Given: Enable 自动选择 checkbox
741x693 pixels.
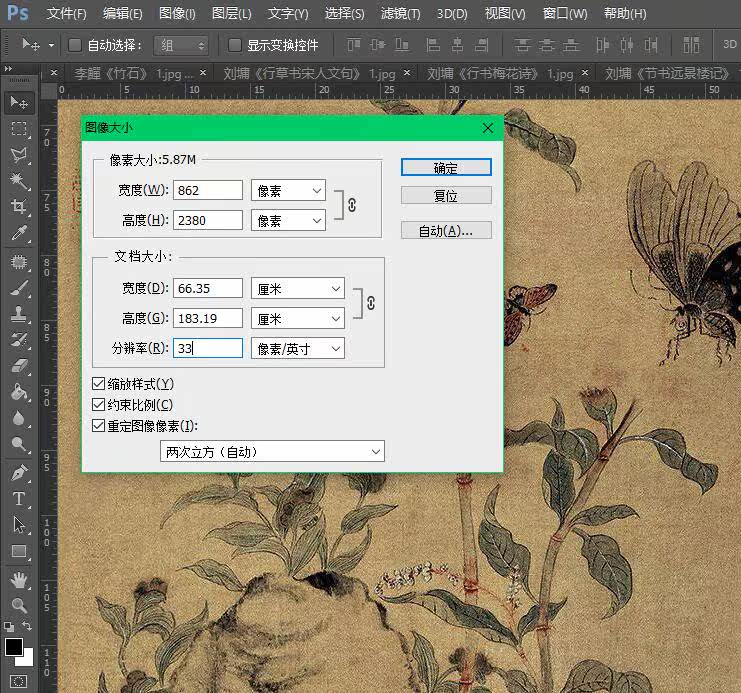Looking at the screenshot, I should pos(75,45).
